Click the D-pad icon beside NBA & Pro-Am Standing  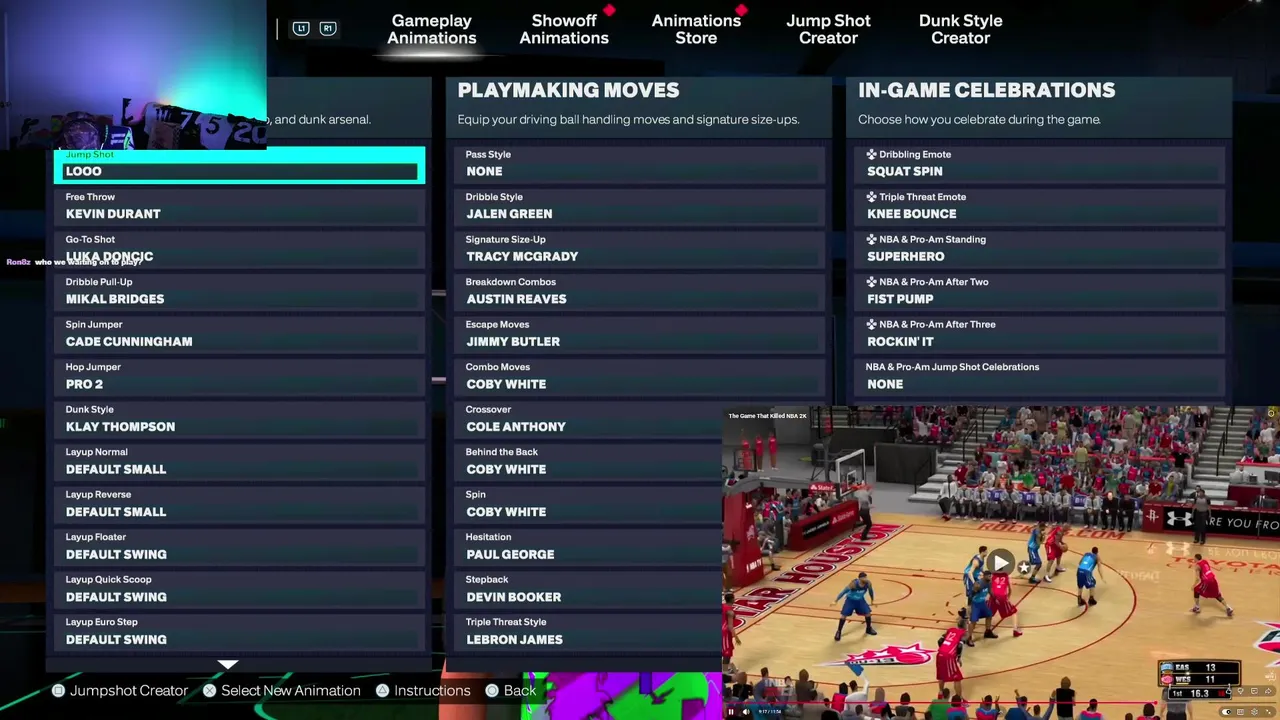871,239
